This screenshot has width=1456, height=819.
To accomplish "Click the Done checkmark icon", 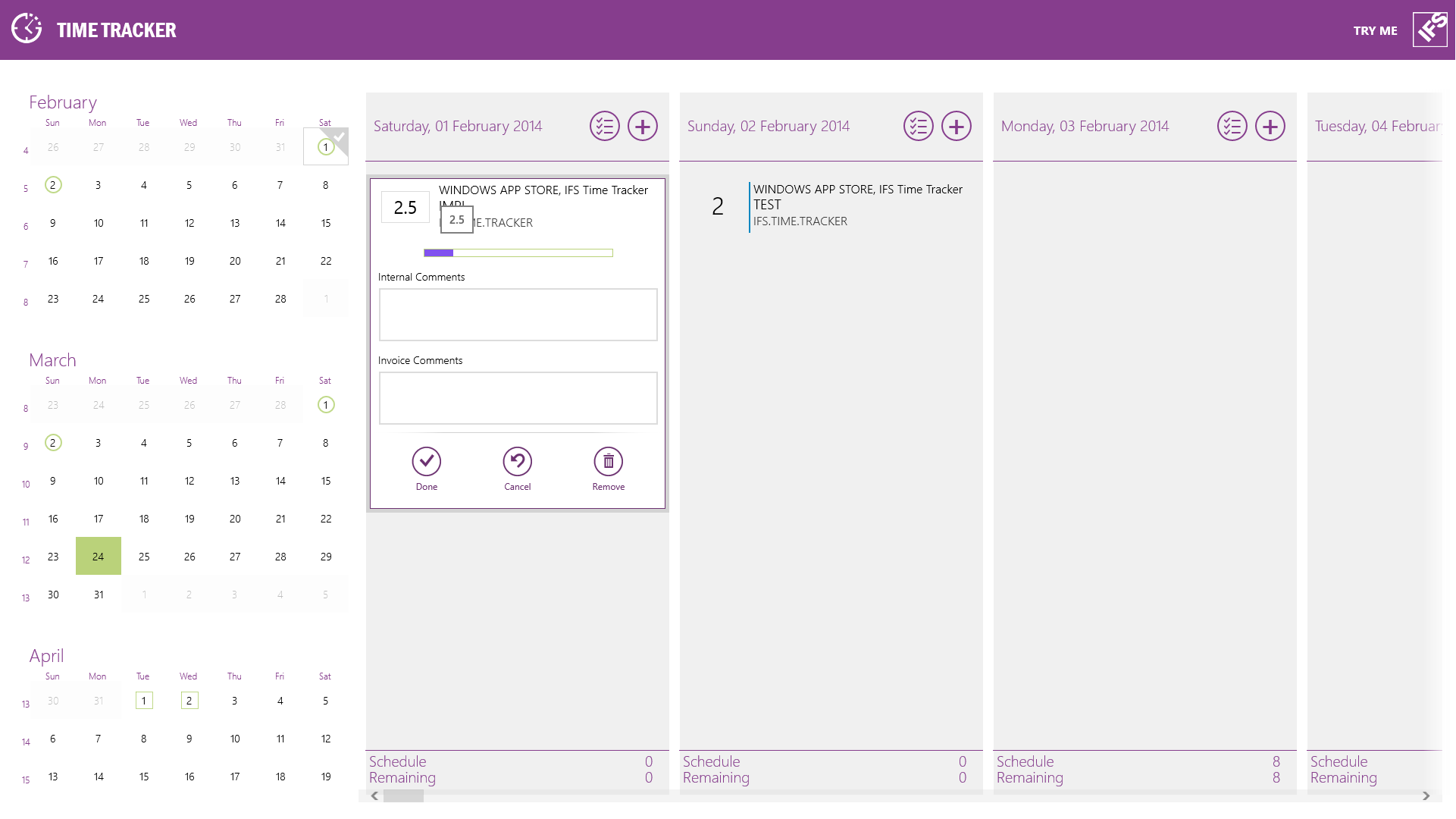I will click(x=427, y=461).
